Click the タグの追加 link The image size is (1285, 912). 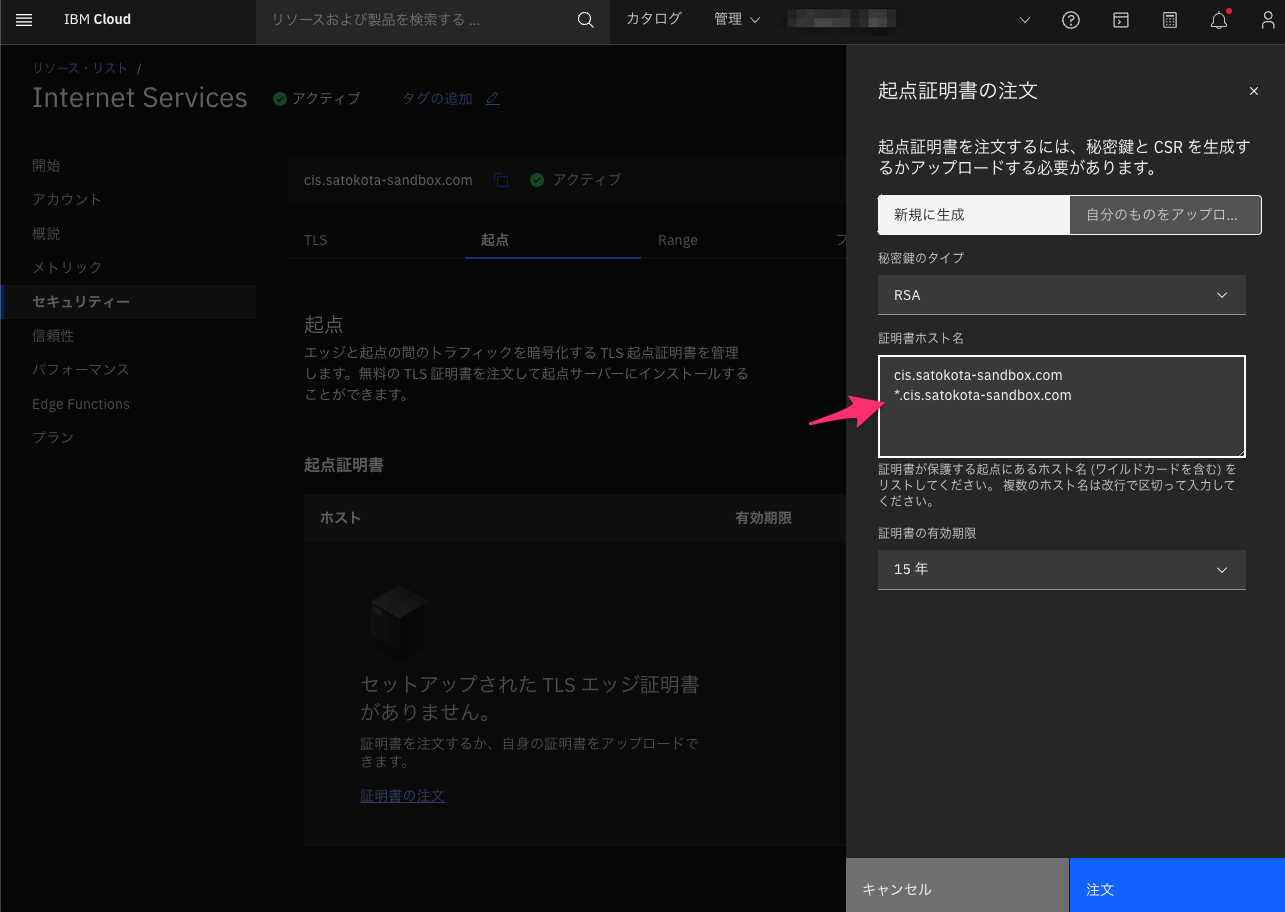[x=437, y=98]
